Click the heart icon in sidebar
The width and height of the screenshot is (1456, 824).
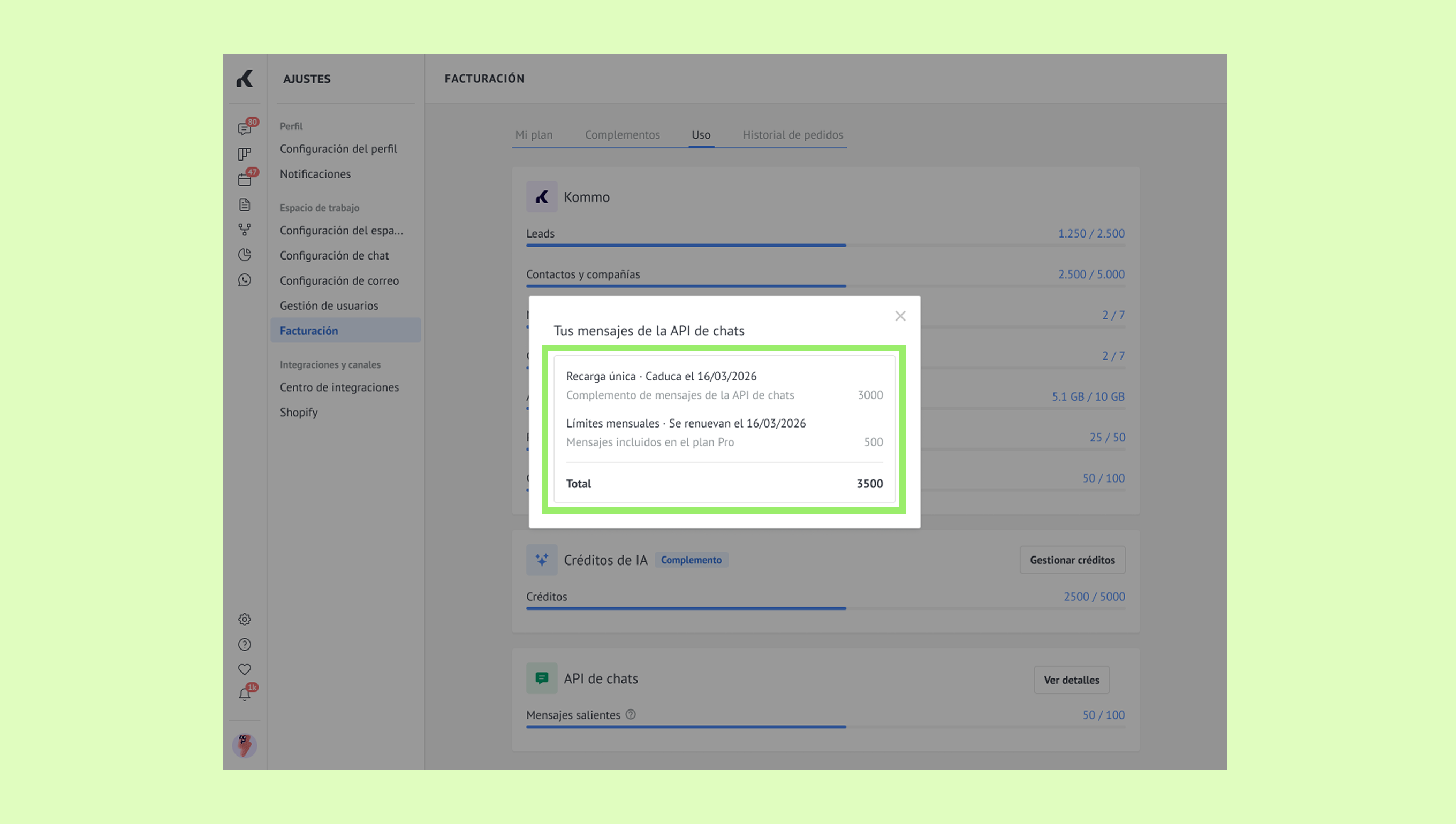245,669
